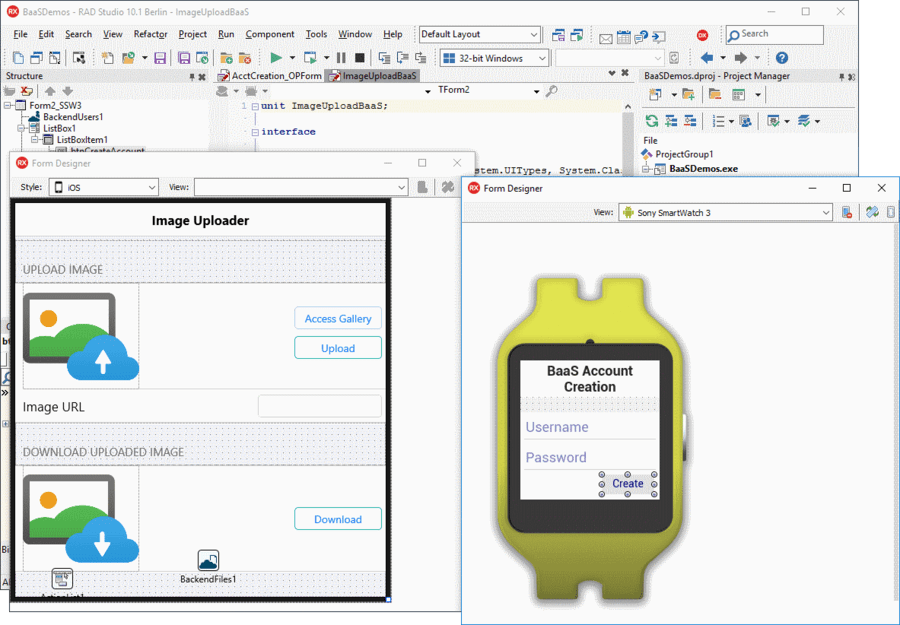Click the download image thumbnail on form
This screenshot has height=625, width=900.
pos(81,518)
